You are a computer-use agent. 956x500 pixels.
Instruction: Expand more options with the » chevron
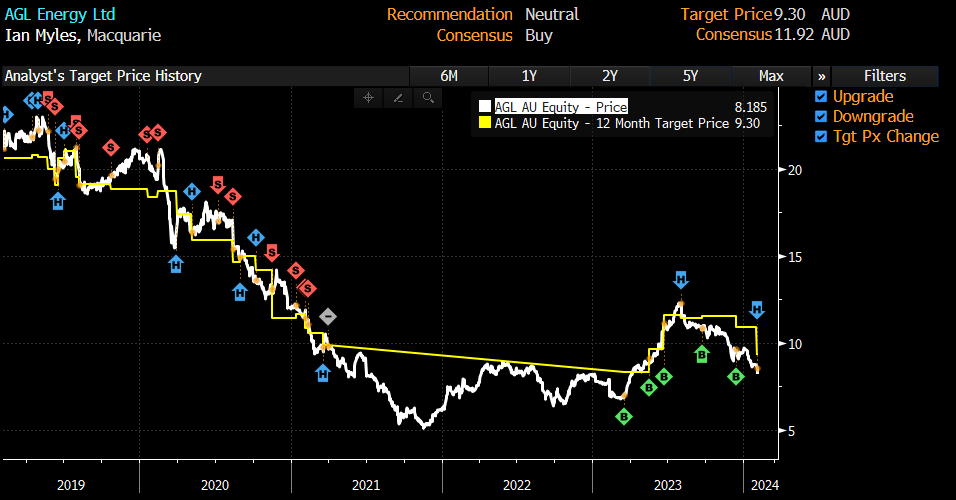coord(822,76)
